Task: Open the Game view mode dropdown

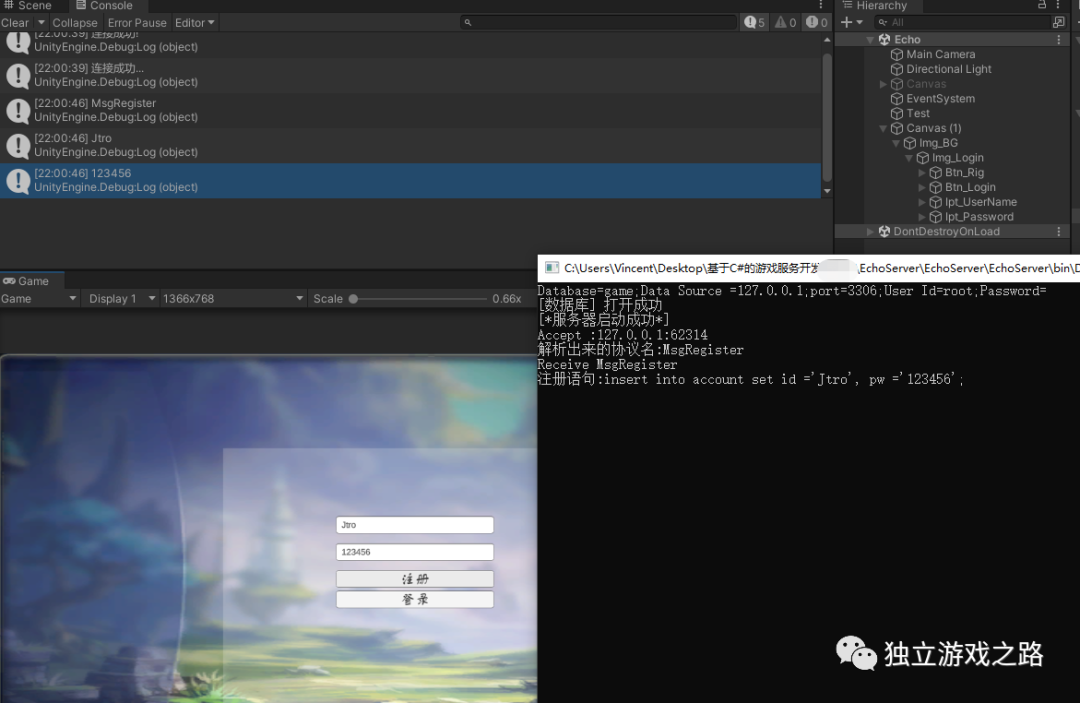Action: click(39, 299)
